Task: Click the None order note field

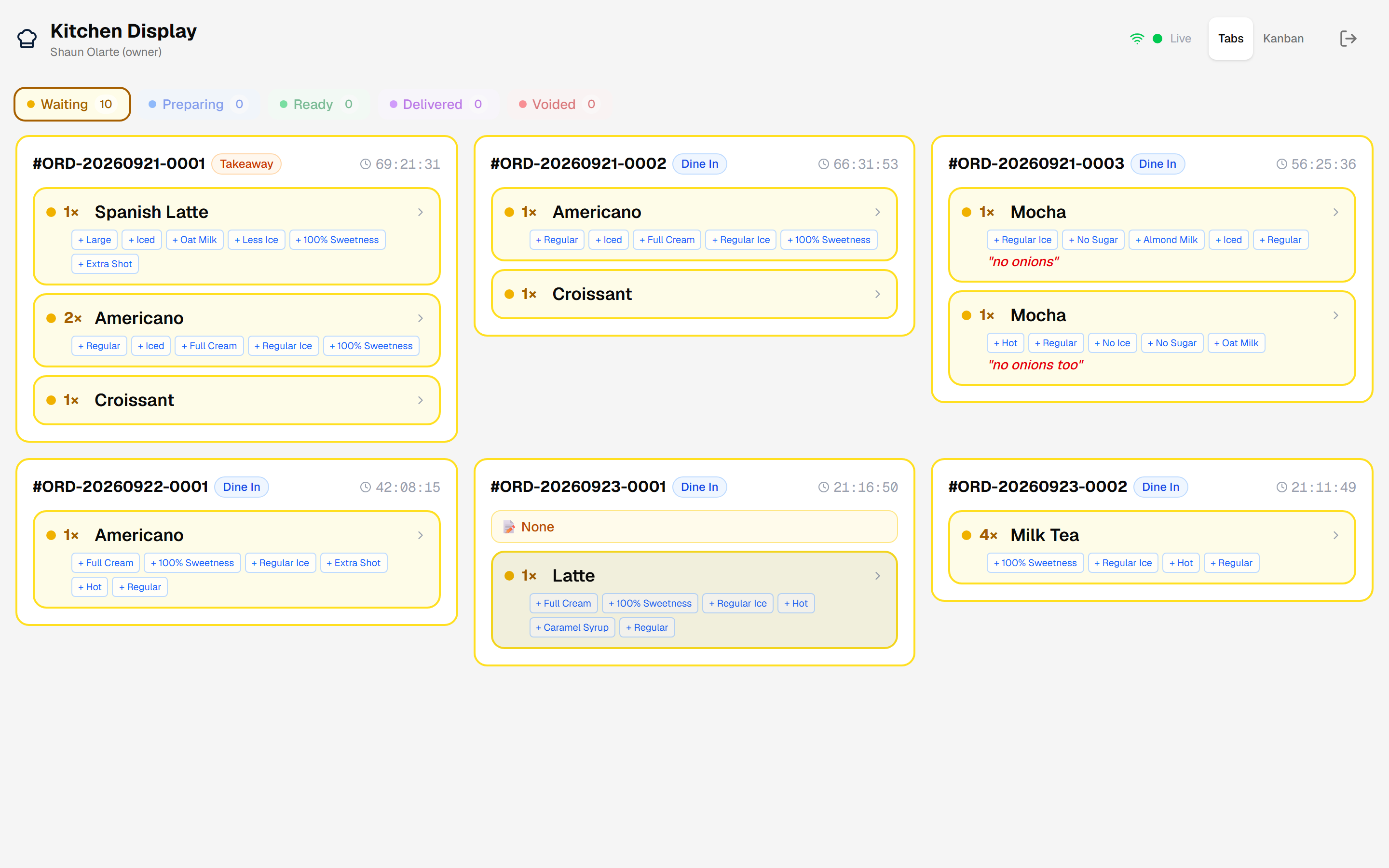Action: 694,527
